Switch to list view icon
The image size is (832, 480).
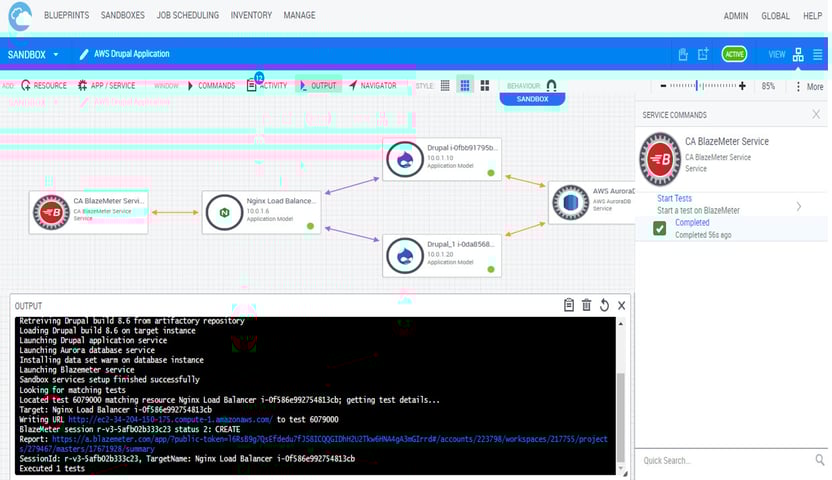(x=818, y=54)
